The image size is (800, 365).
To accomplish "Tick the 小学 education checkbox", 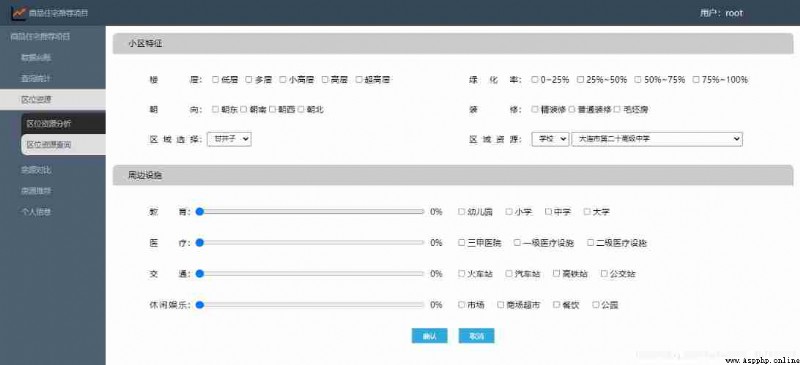I will tap(509, 211).
